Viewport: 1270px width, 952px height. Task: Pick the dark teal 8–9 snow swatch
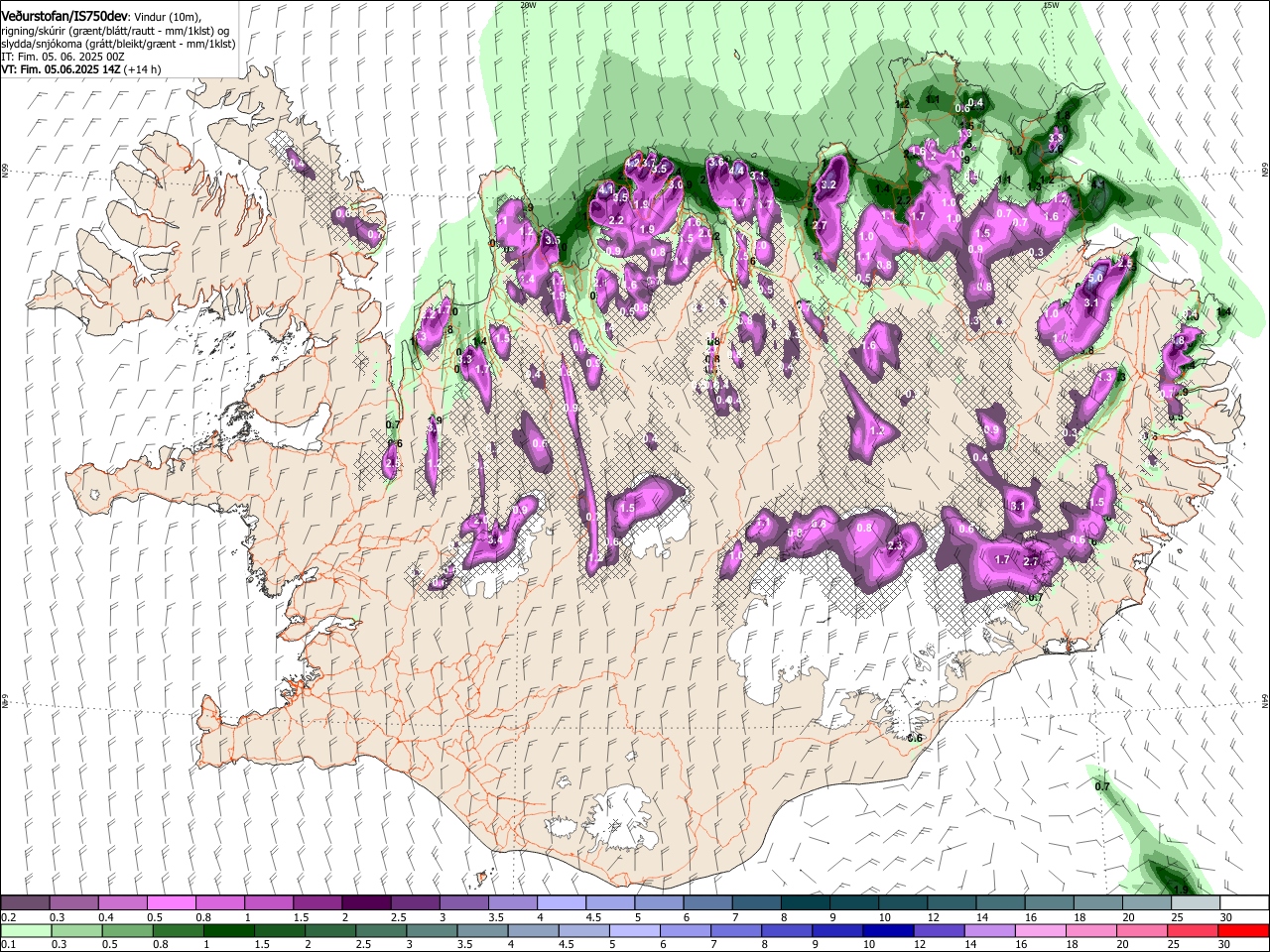coord(806,902)
